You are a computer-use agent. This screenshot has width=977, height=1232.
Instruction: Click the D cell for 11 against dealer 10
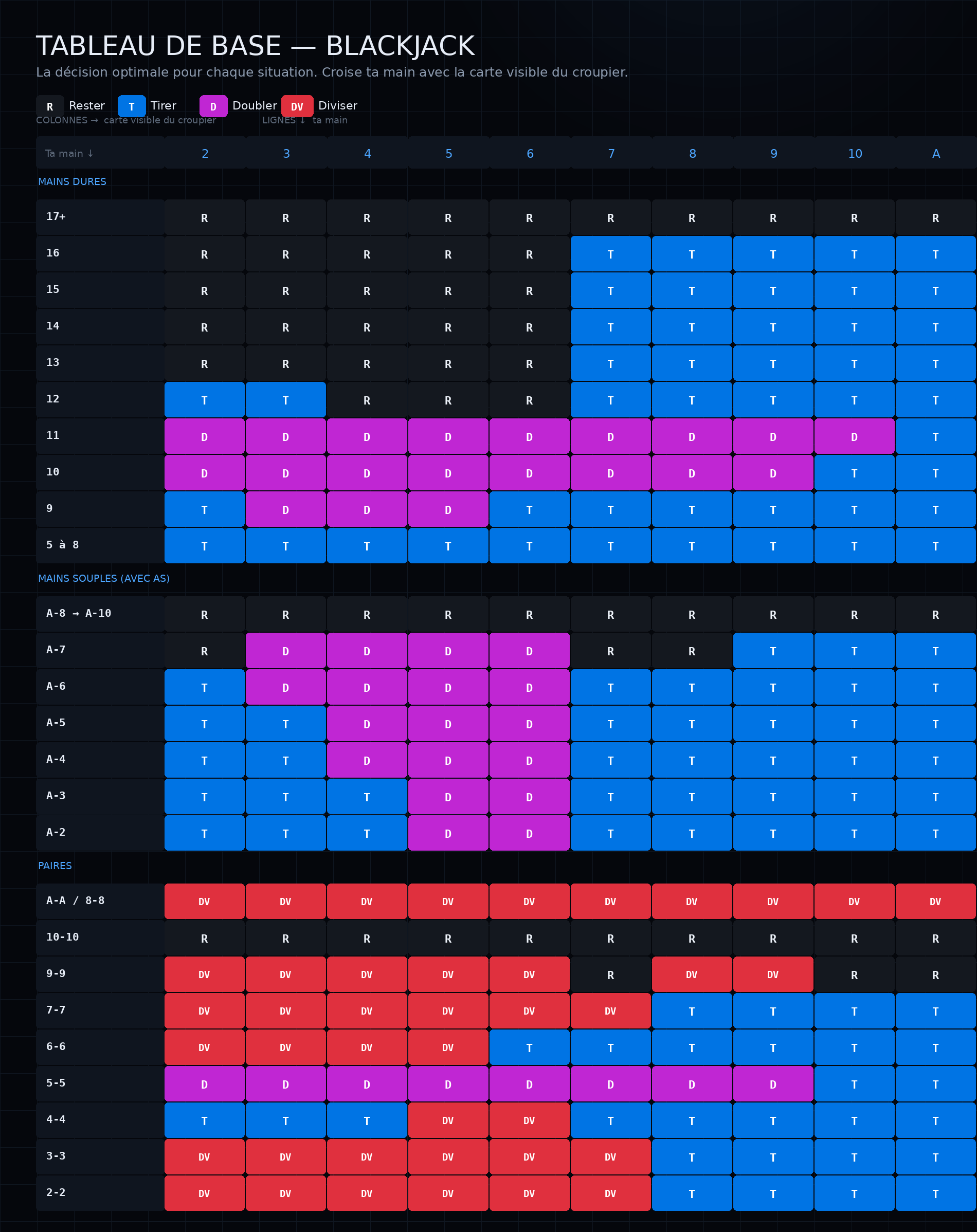tap(854, 436)
